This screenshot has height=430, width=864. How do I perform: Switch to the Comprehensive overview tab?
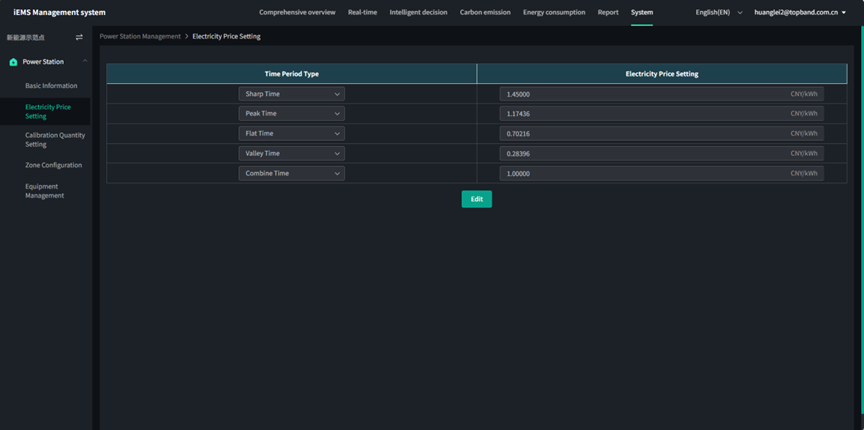pos(297,12)
